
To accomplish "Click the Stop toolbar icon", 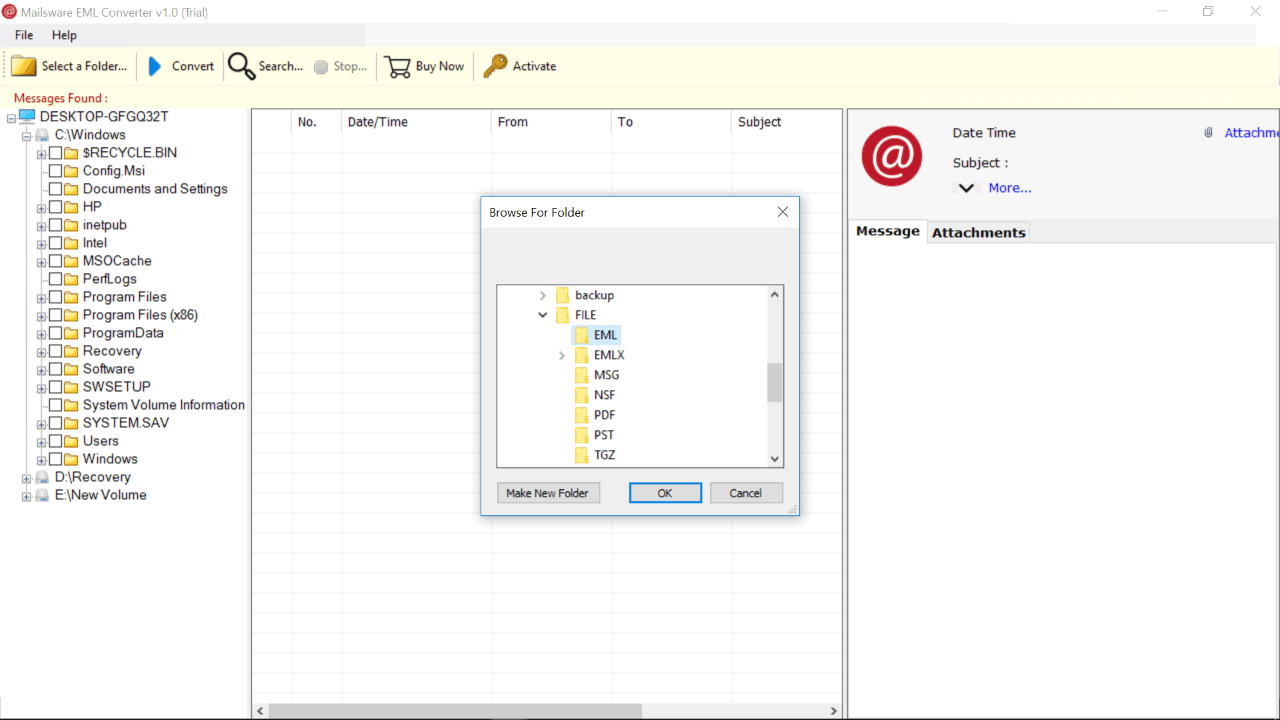I will [321, 67].
